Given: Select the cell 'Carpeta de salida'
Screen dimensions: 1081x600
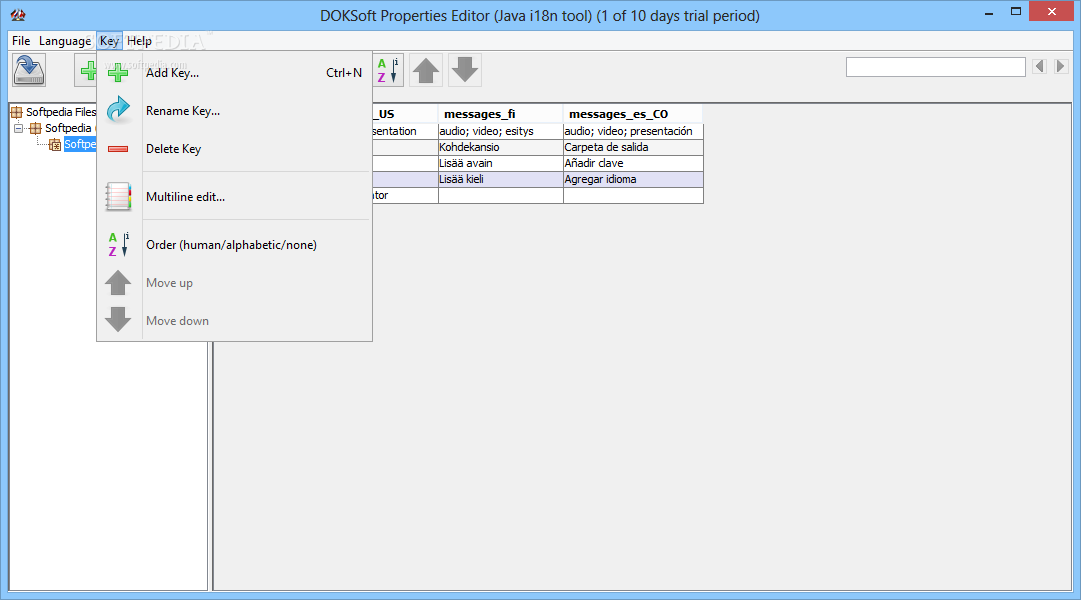Looking at the screenshot, I should click(633, 147).
